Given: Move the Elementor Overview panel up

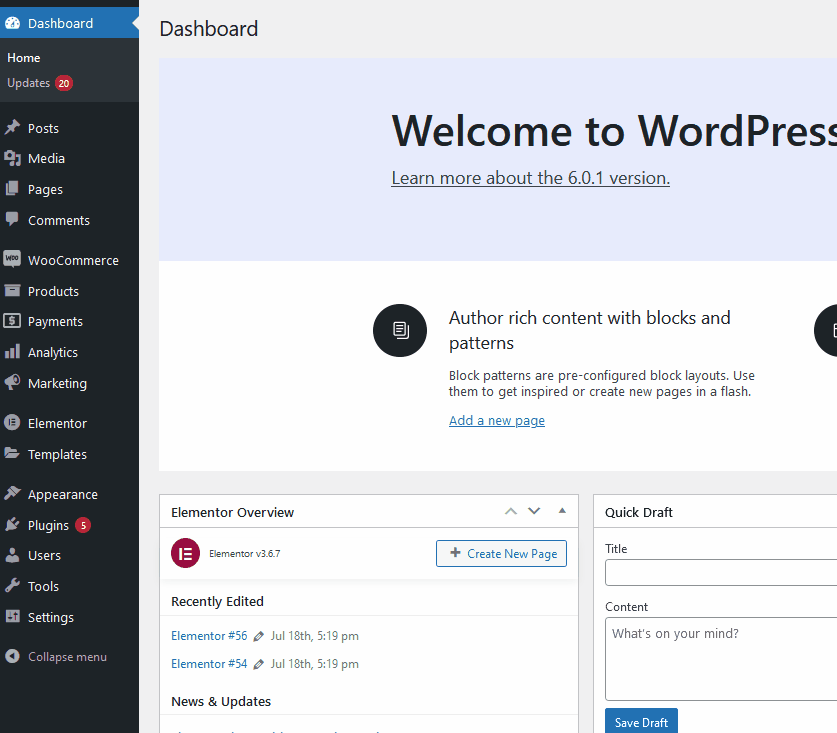Looking at the screenshot, I should click(510, 511).
